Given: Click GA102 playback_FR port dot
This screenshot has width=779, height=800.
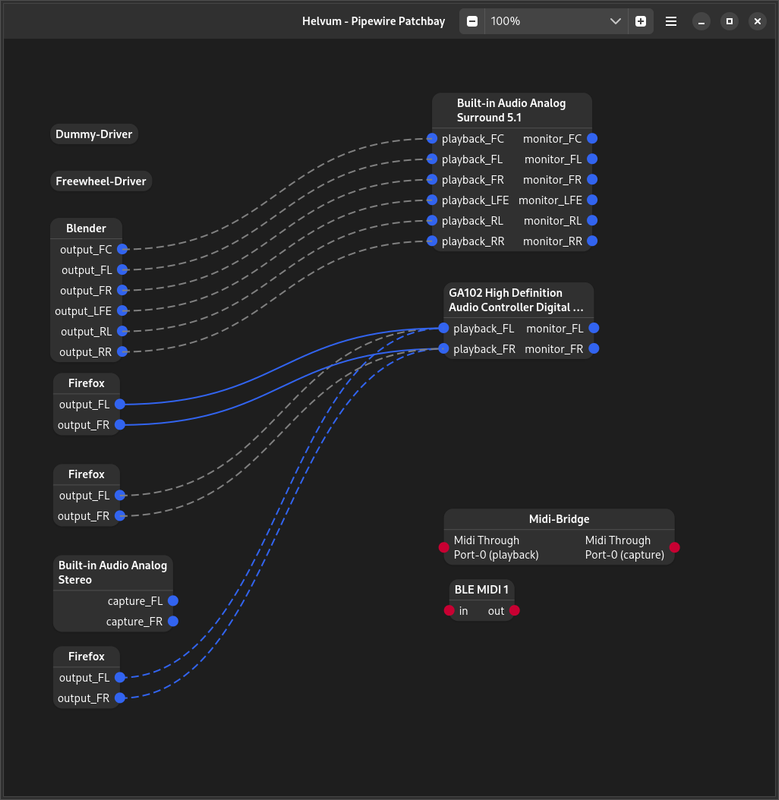Looking at the screenshot, I should [444, 348].
